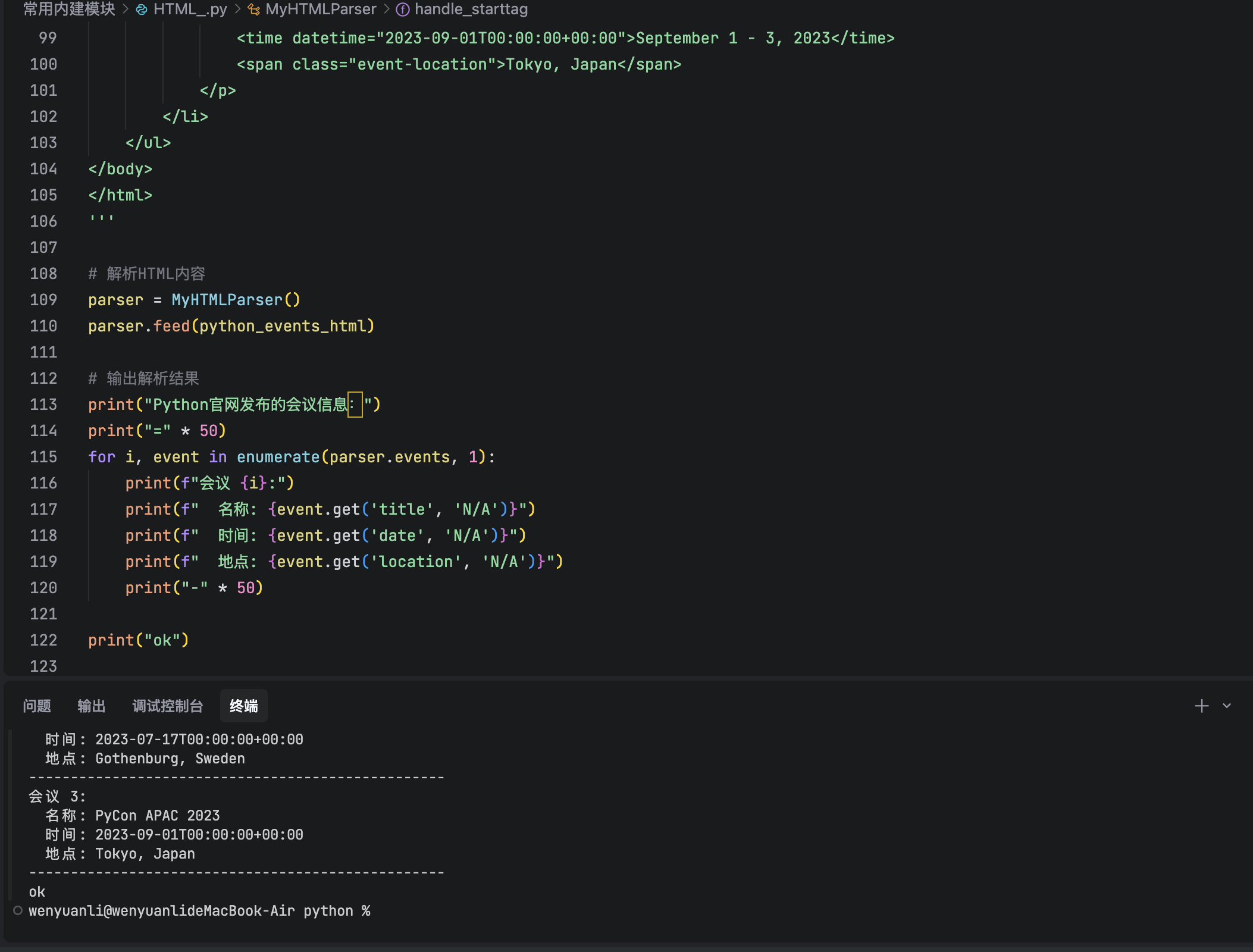This screenshot has height=952, width=1253.
Task: Open the 输出 panel tab
Action: coord(91,706)
